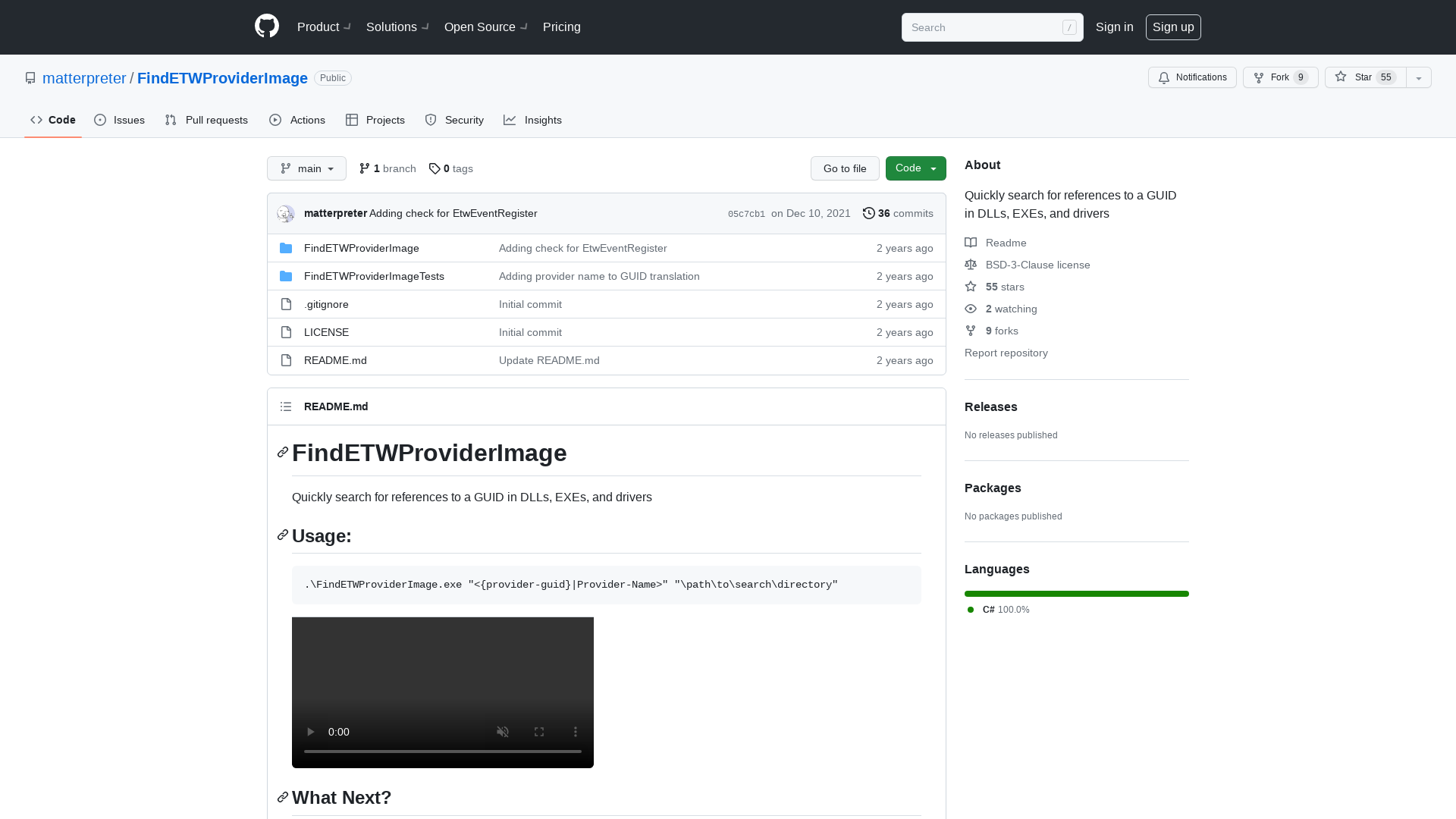
Task: Click the Readme book icon in About
Action: (971, 243)
